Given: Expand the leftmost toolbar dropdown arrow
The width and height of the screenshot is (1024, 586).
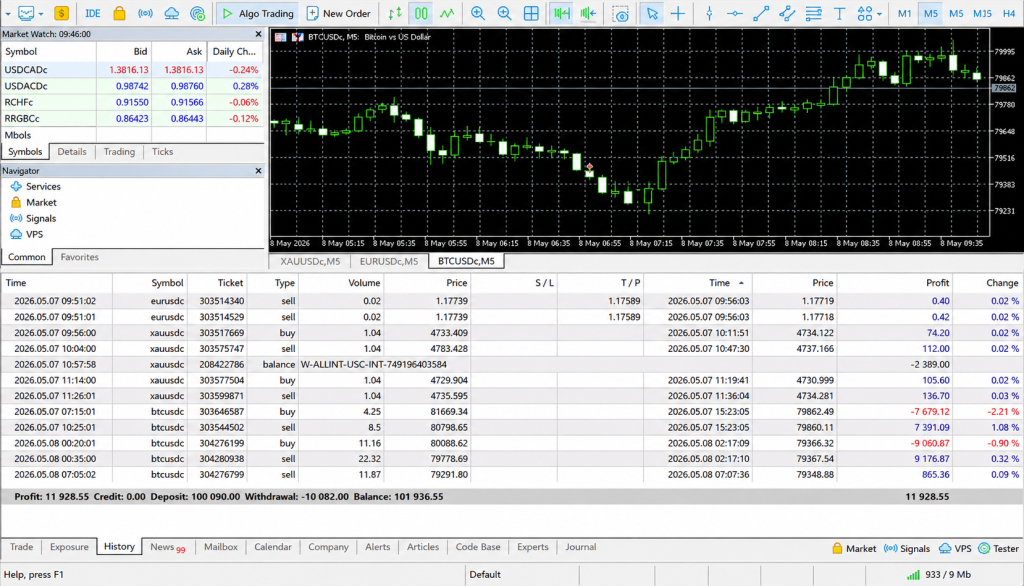Looking at the screenshot, I should [7, 14].
